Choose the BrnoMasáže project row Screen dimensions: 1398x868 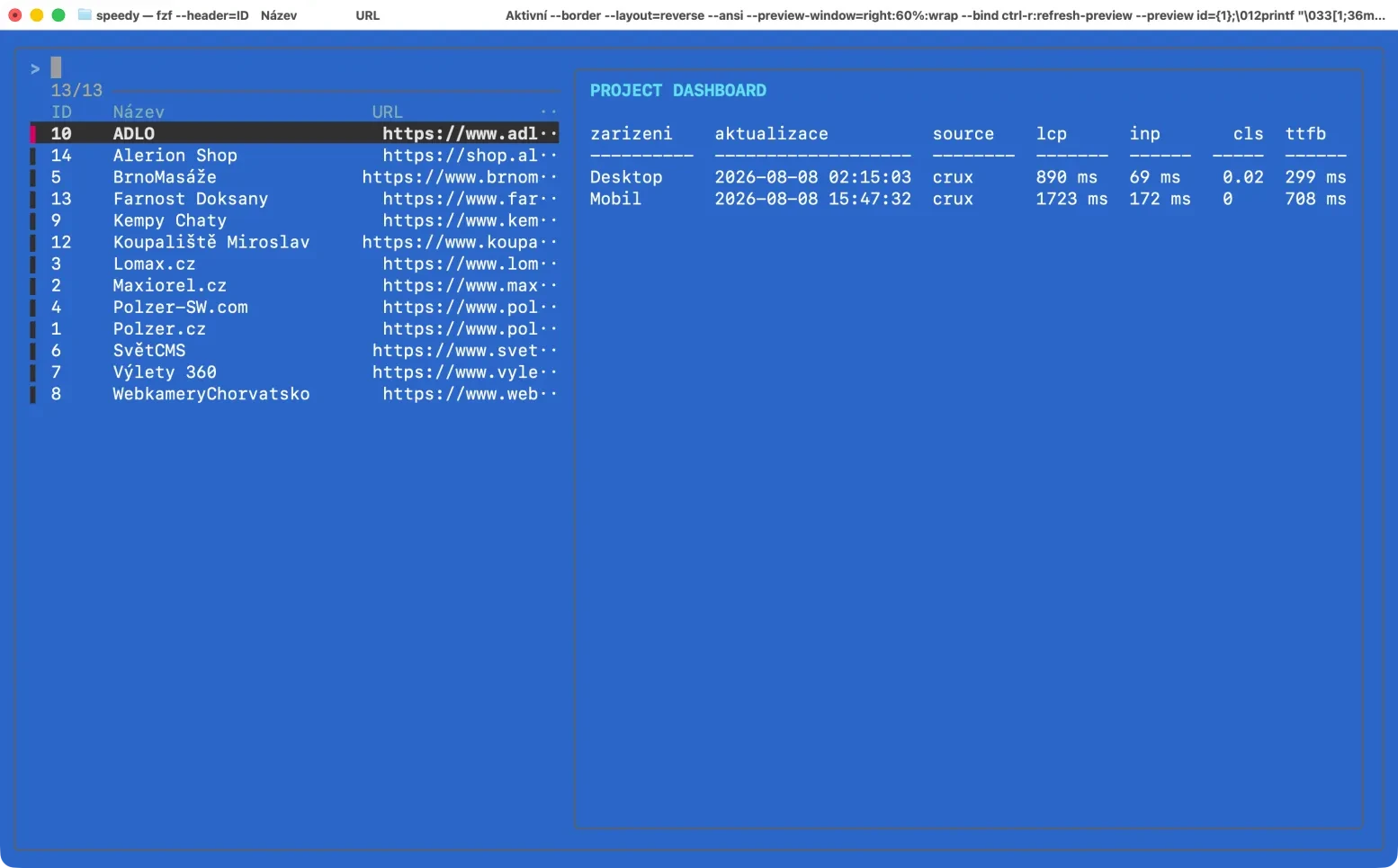click(x=294, y=177)
